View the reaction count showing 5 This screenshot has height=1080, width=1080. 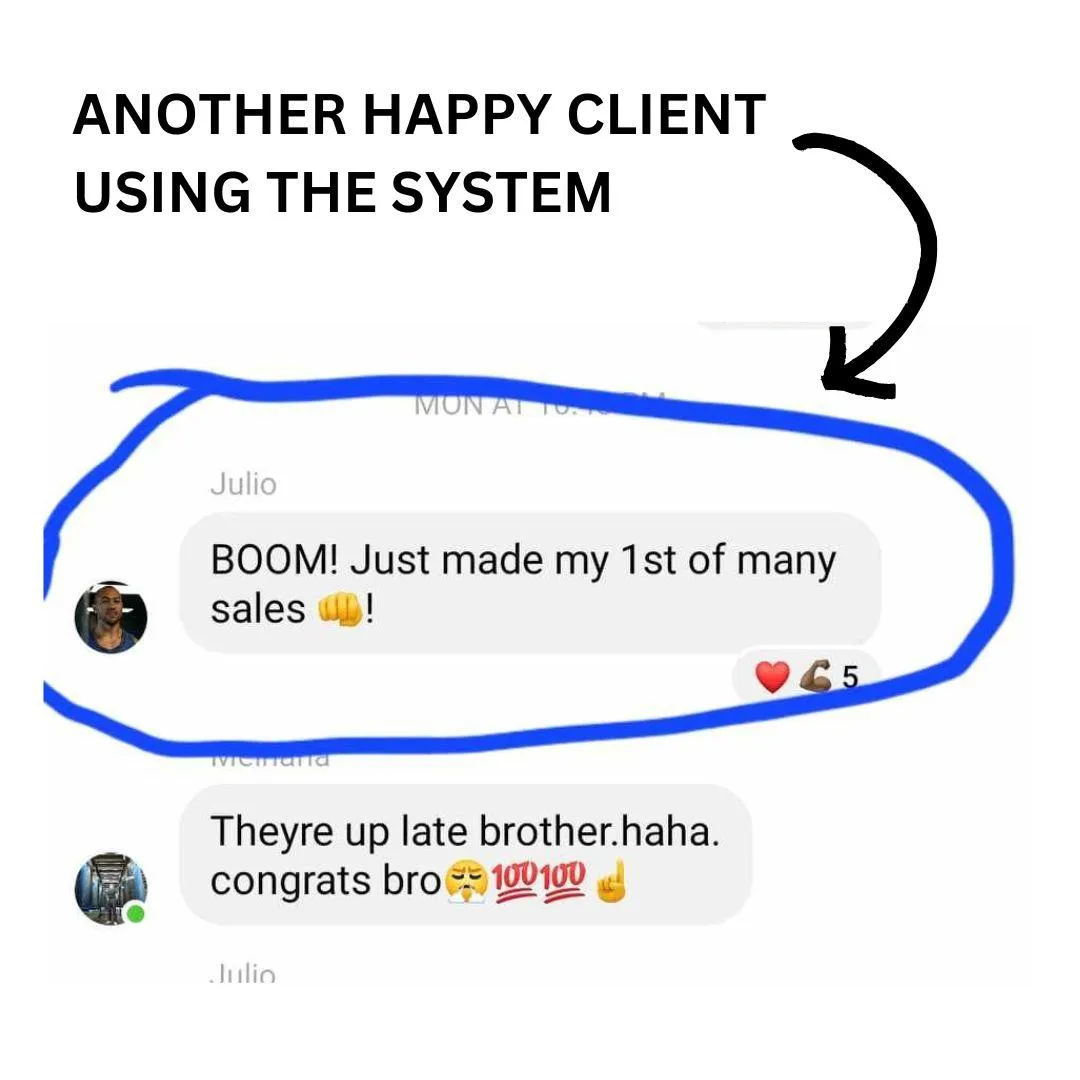850,678
